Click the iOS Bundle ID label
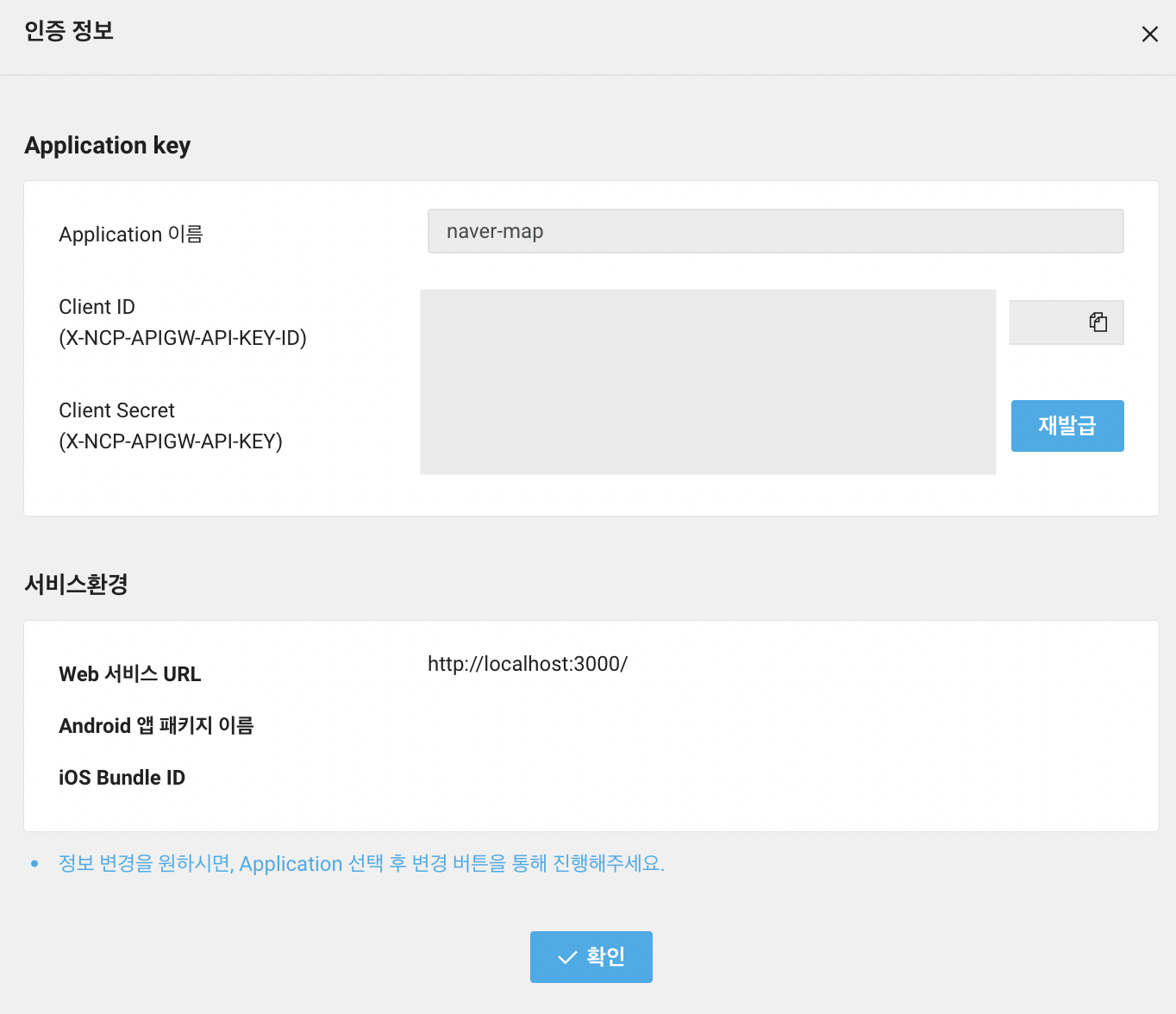The image size is (1176, 1014). (122, 778)
